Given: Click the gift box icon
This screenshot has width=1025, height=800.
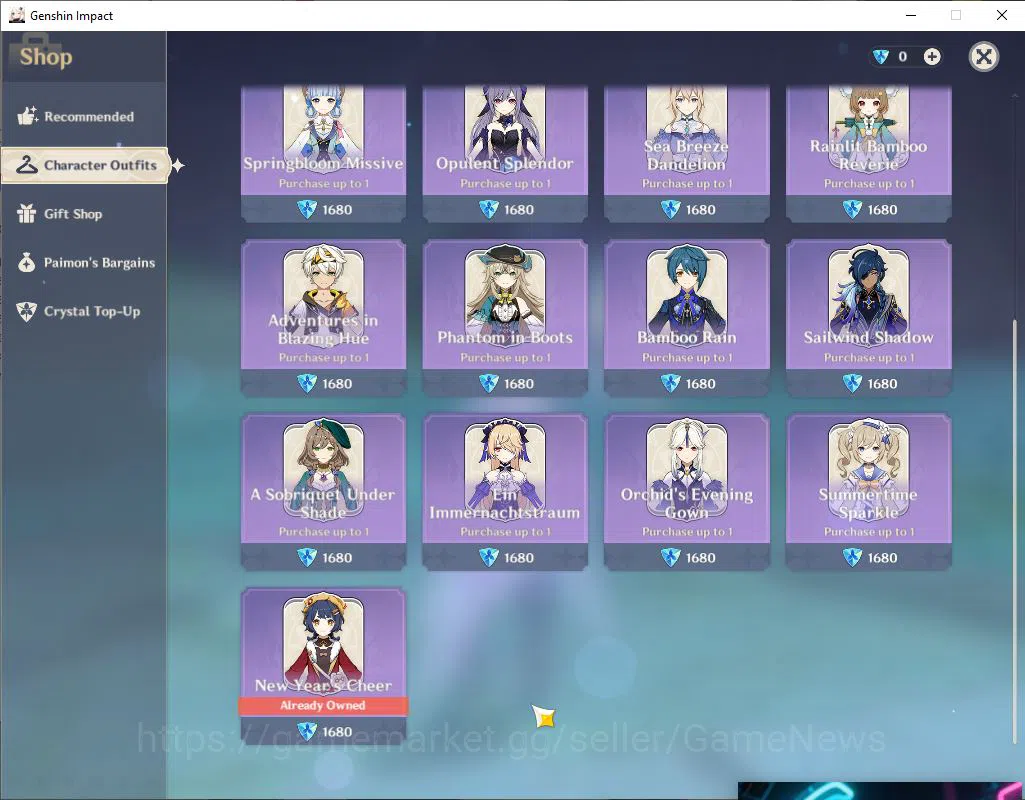Looking at the screenshot, I should pyautogui.click(x=27, y=214).
